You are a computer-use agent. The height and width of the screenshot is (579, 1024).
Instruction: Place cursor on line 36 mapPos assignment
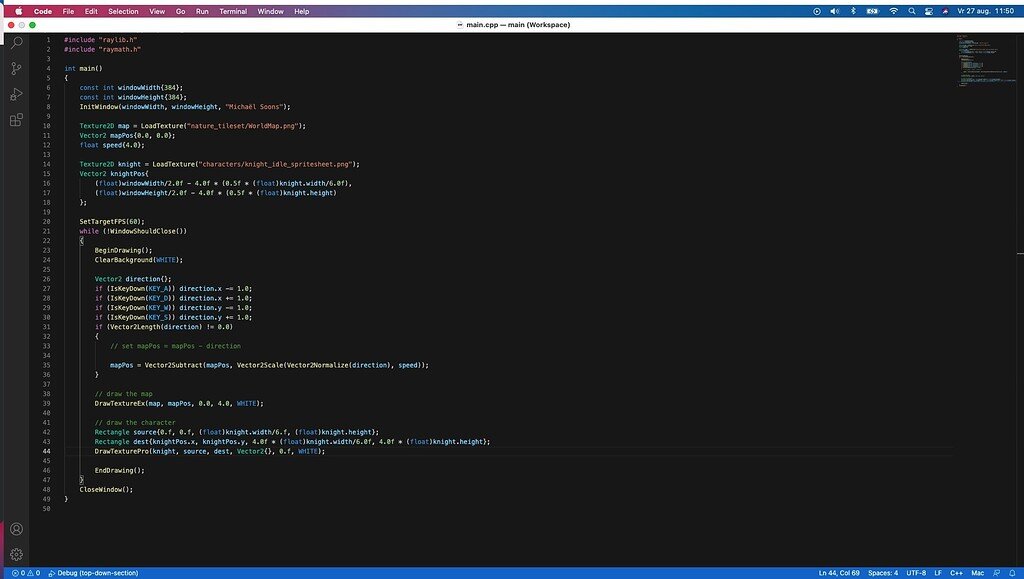268,365
